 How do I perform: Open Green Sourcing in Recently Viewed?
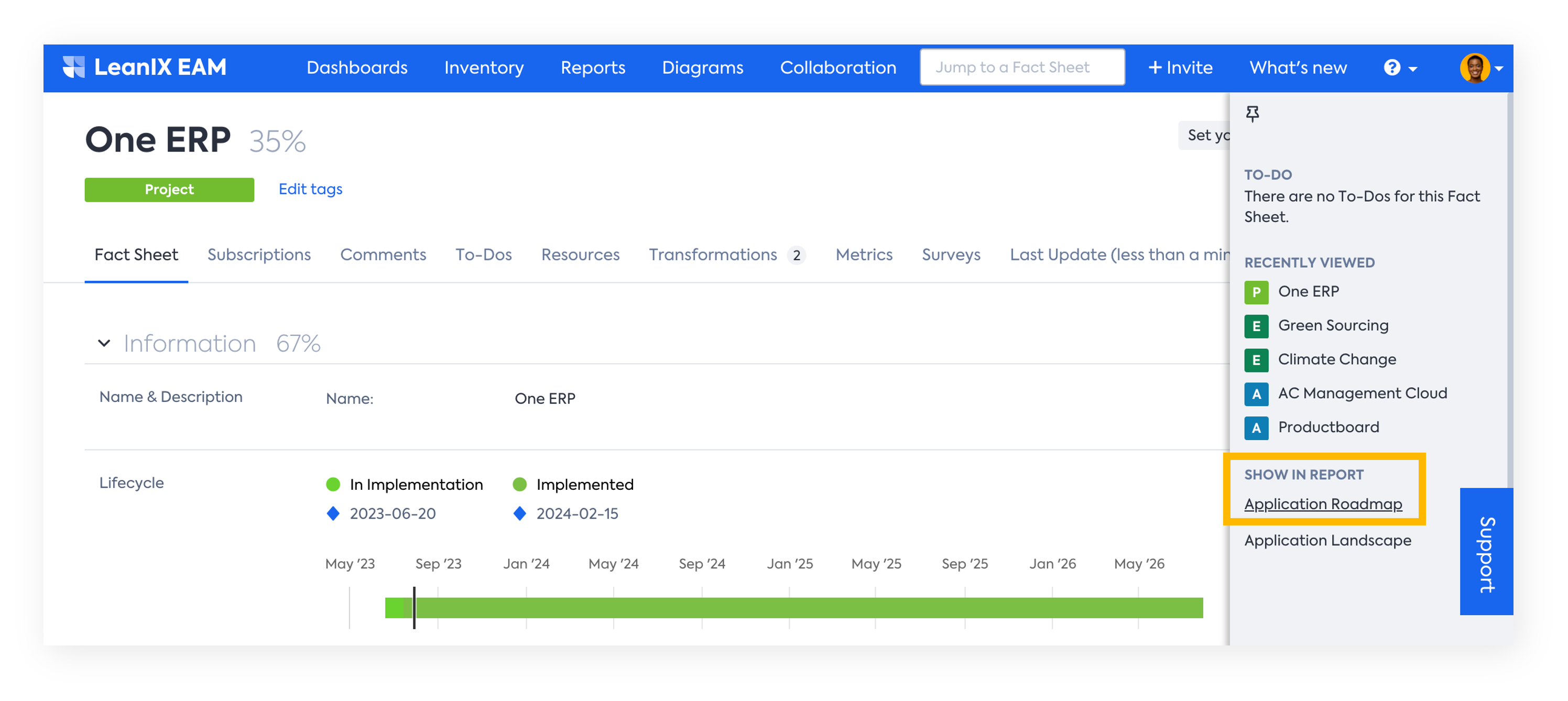[1333, 325]
